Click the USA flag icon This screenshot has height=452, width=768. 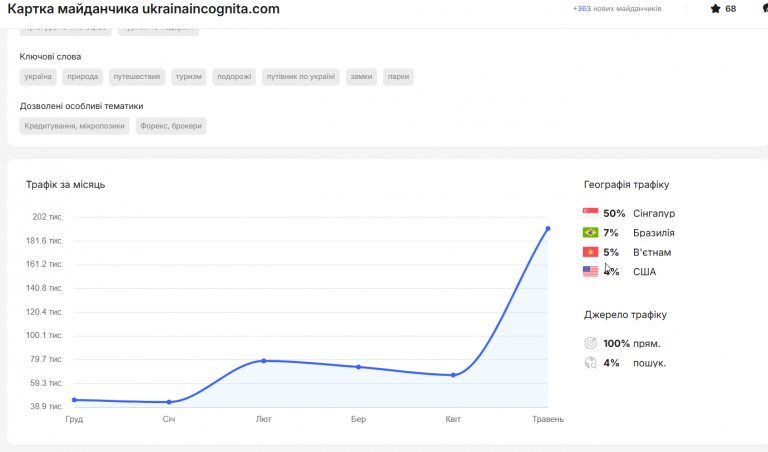click(x=590, y=271)
